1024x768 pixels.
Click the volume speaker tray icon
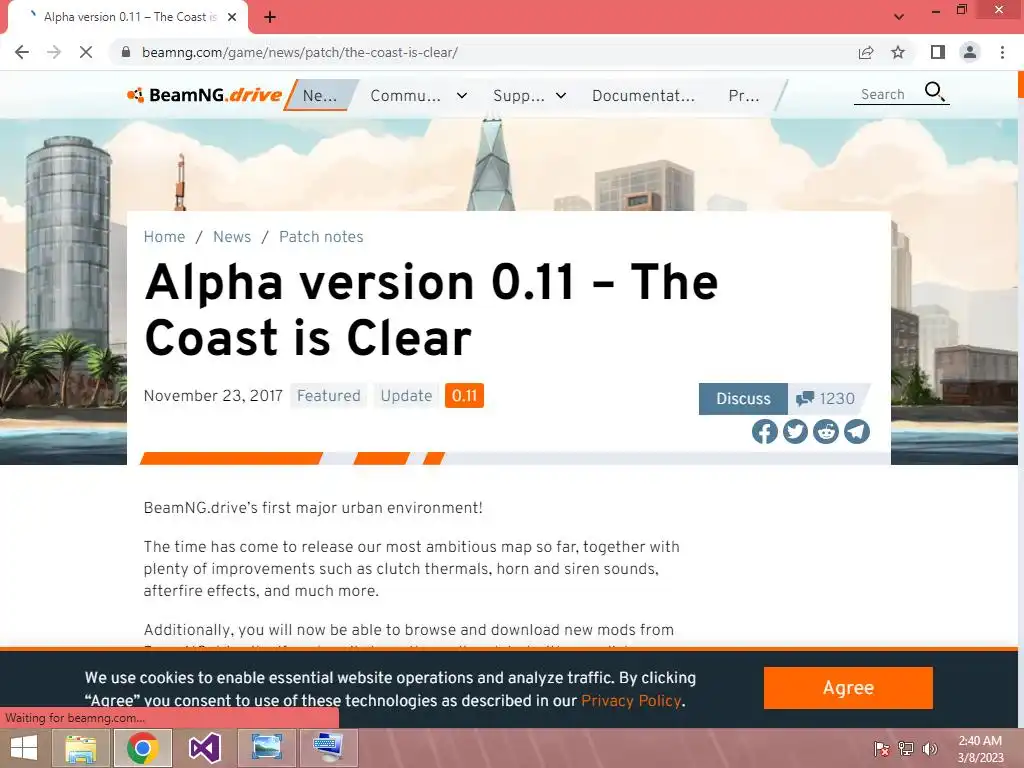pyautogui.click(x=929, y=749)
